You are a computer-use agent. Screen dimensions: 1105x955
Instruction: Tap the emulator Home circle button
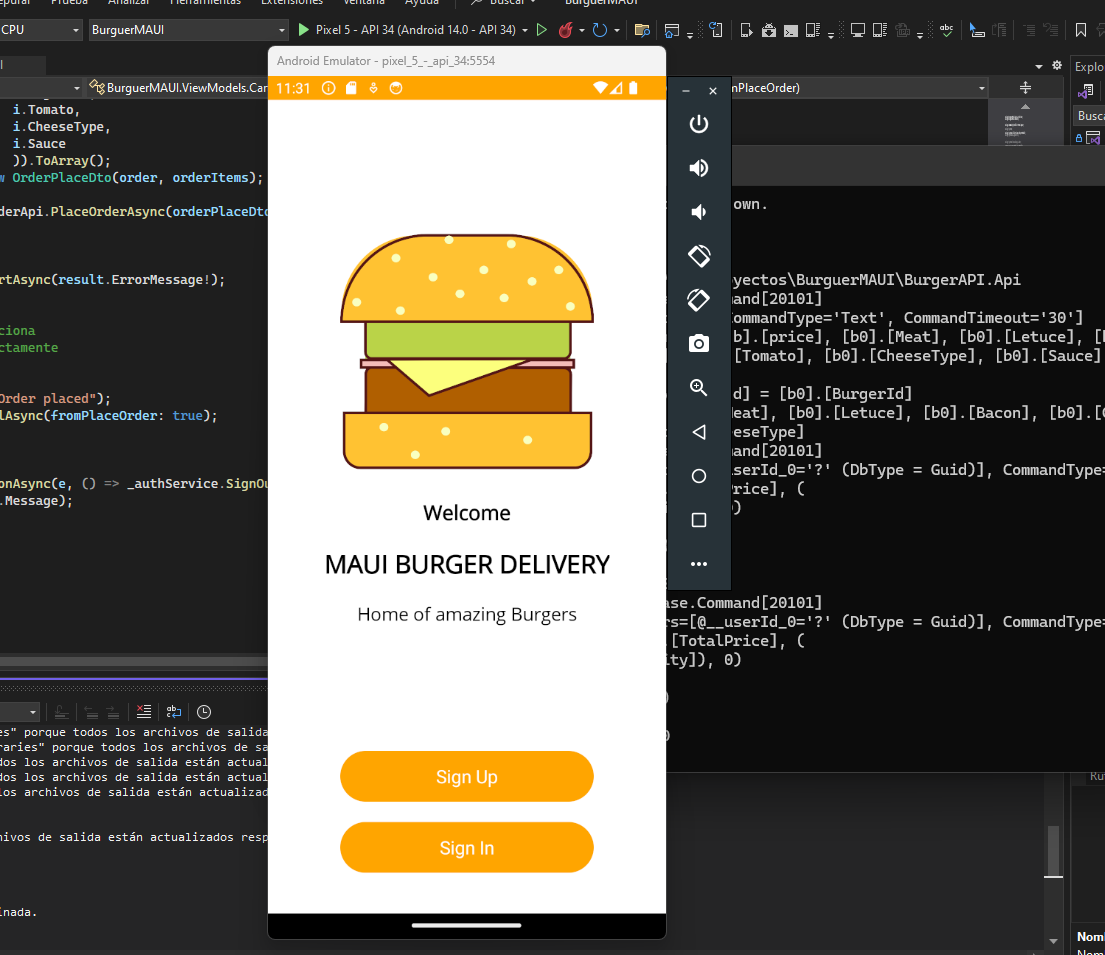coord(698,476)
